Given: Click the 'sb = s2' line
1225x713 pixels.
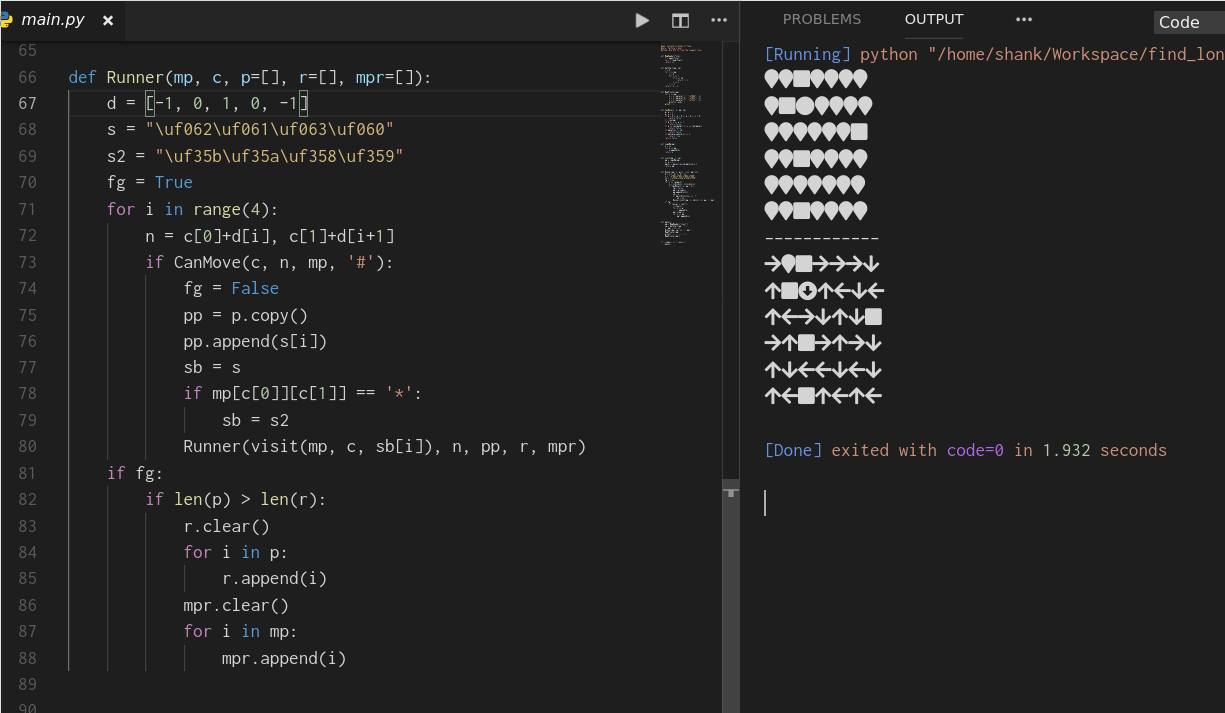Looking at the screenshot, I should click(x=255, y=420).
